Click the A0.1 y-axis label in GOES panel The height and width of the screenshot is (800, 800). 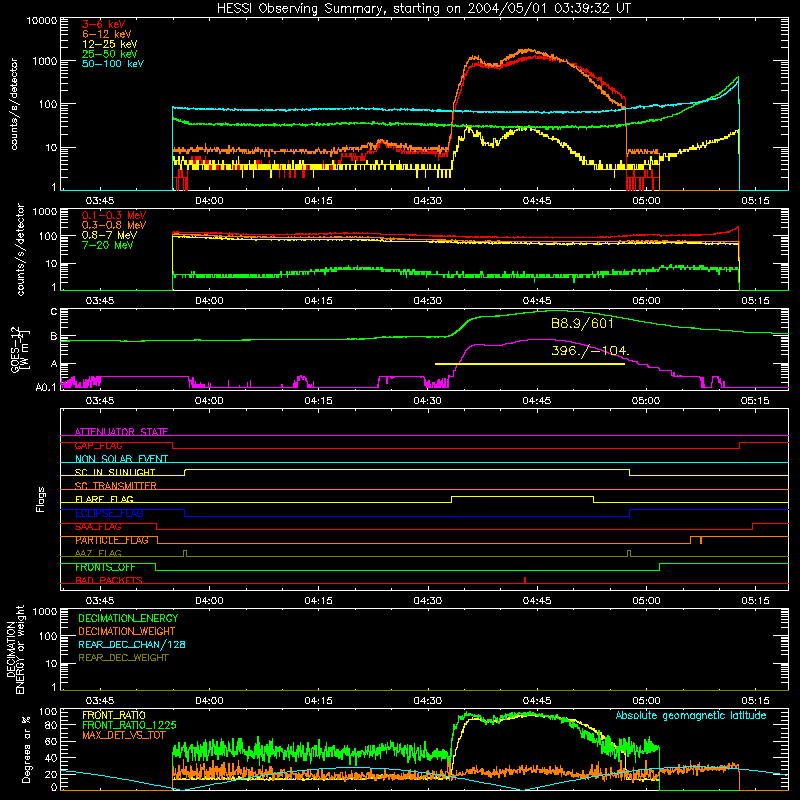[46, 387]
